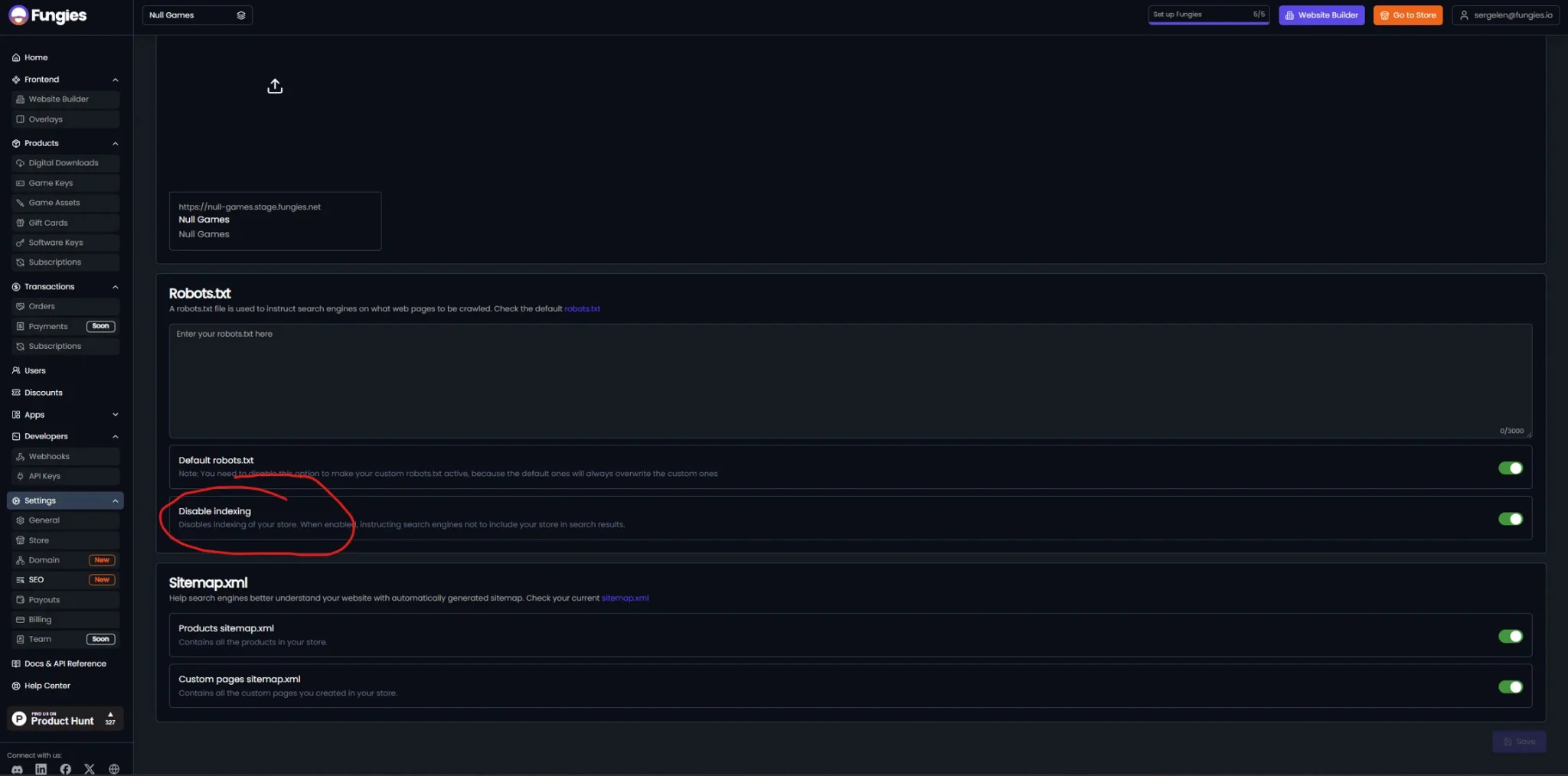This screenshot has height=776, width=1568.
Task: Open LinkedIn social icon
Action: (x=41, y=769)
